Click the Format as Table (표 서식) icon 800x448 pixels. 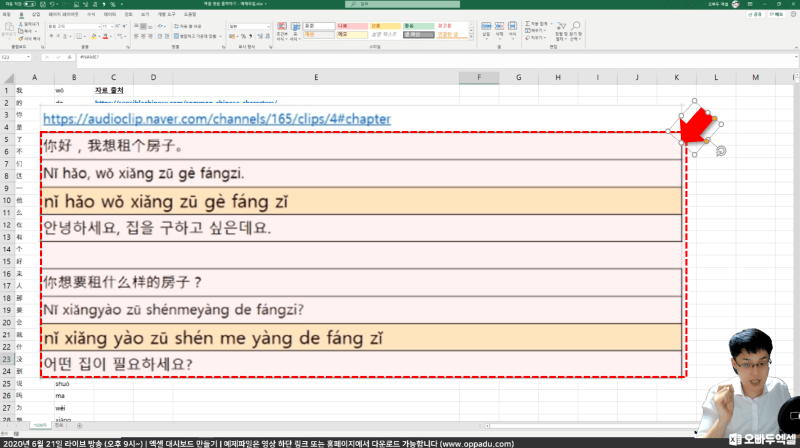pos(295,31)
